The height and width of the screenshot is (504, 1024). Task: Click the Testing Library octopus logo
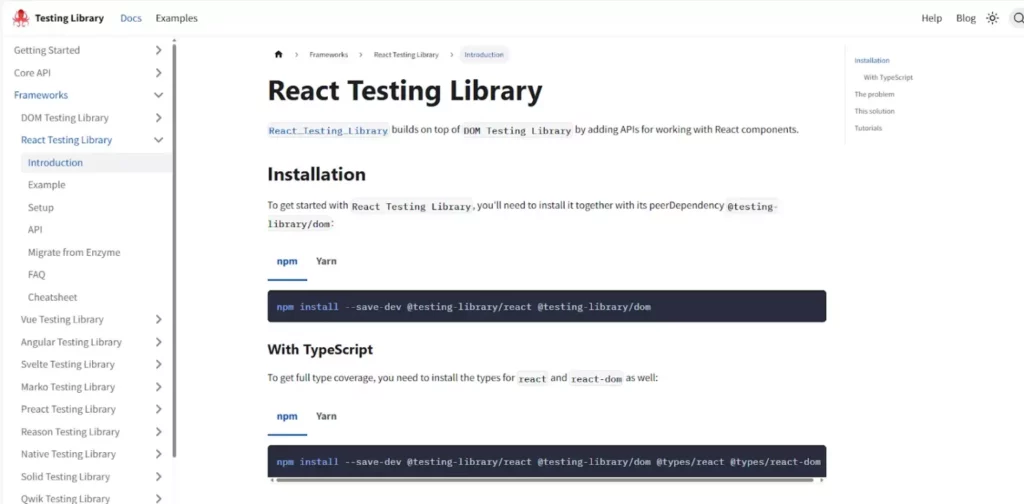point(21,18)
